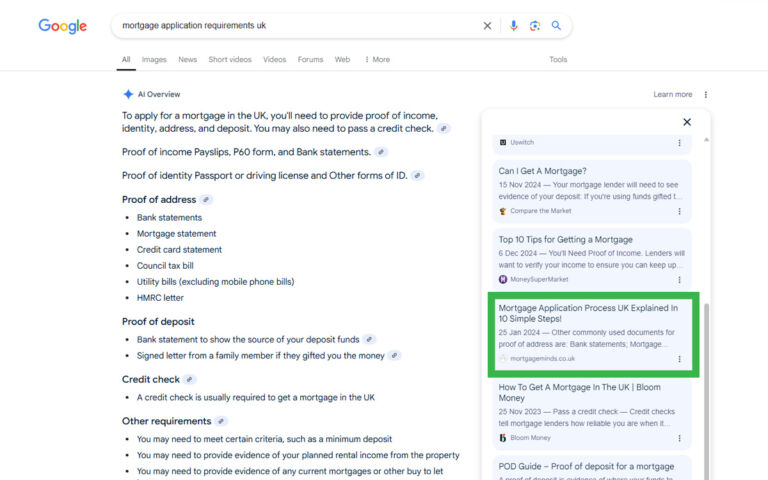The image size is (768, 480).
Task: Click link icon beside Other requirements heading
Action: (221, 421)
